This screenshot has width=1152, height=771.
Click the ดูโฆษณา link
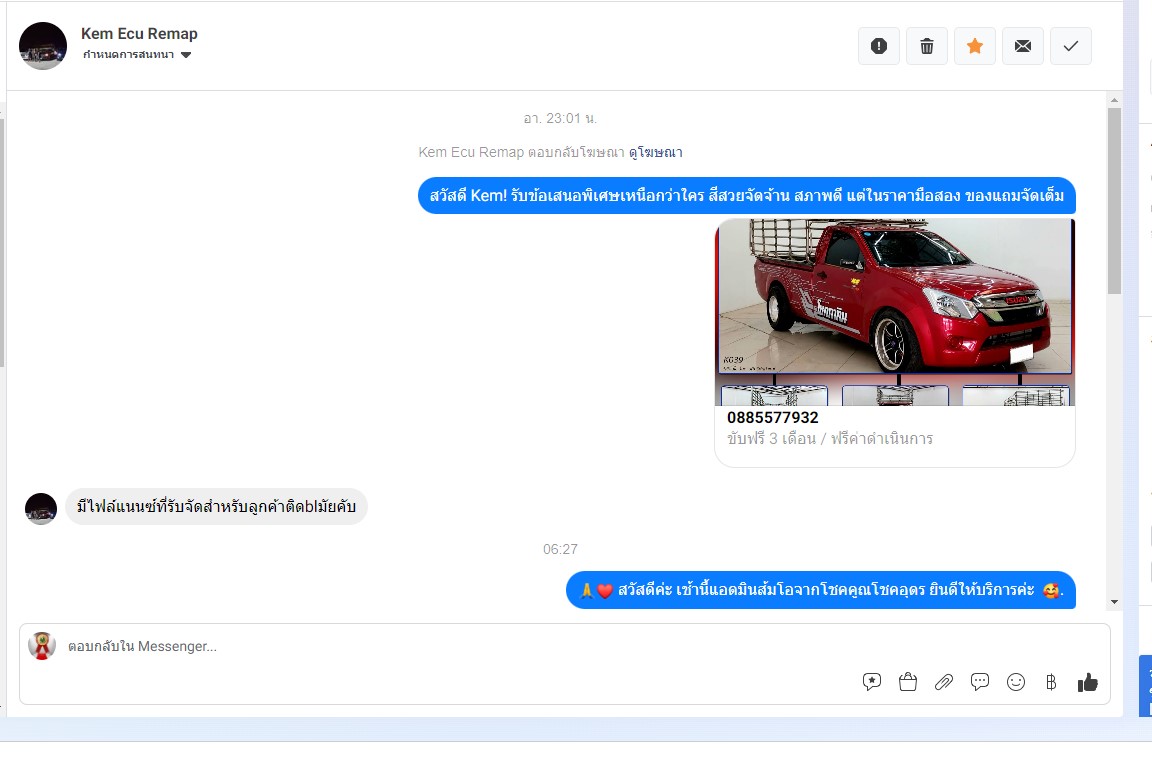click(x=655, y=152)
